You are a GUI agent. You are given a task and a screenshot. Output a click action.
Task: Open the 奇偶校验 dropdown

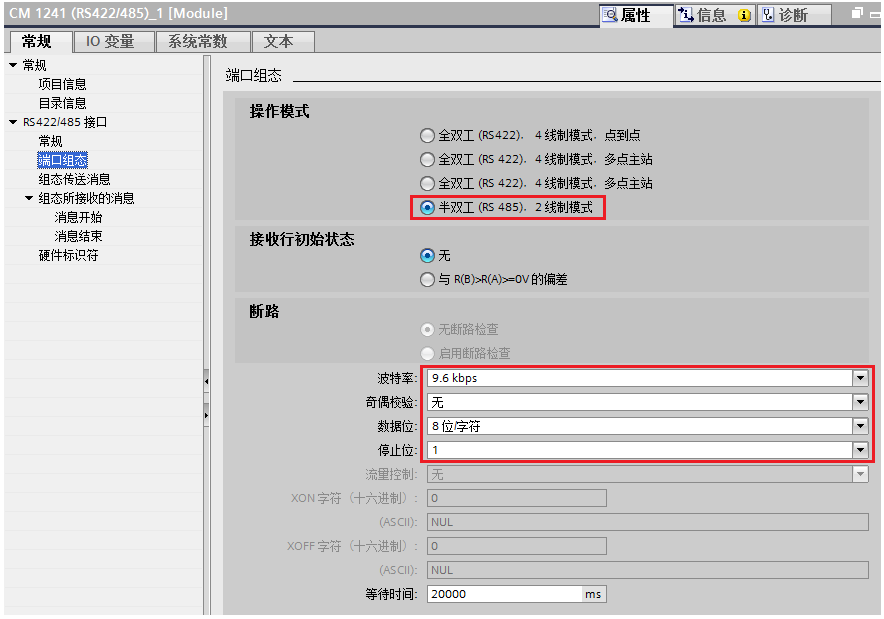tap(859, 402)
